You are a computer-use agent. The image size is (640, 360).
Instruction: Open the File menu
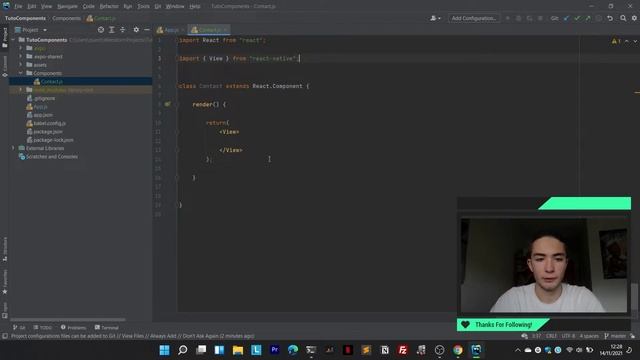18,6
